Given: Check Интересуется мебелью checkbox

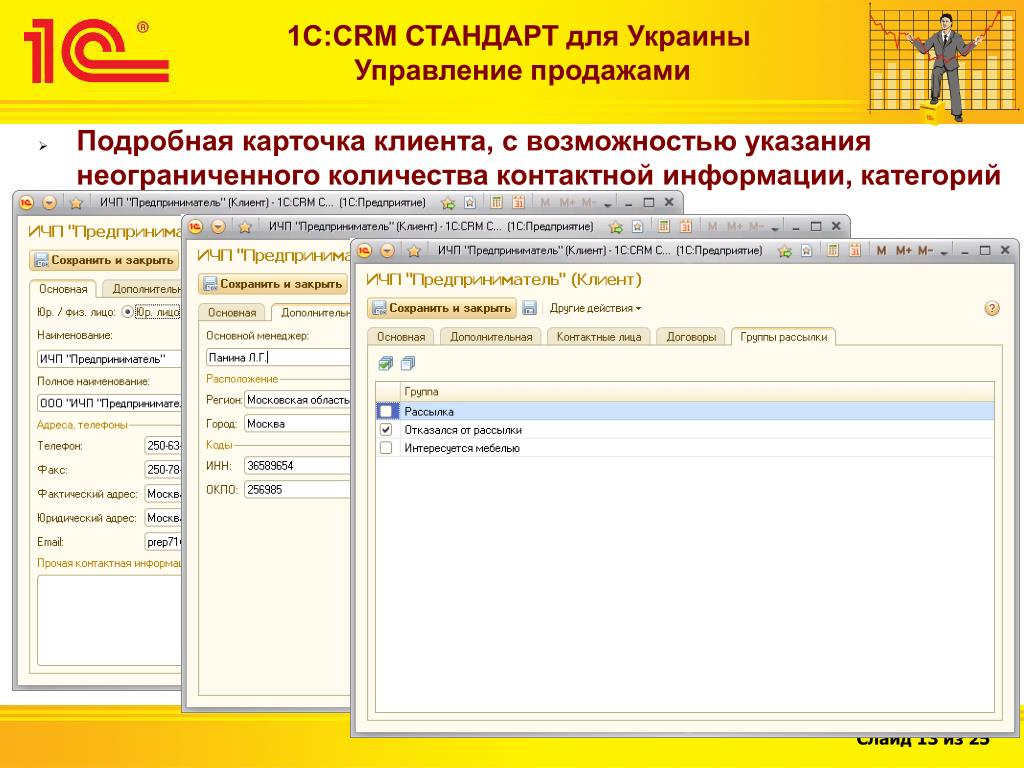Looking at the screenshot, I should click(x=386, y=448).
